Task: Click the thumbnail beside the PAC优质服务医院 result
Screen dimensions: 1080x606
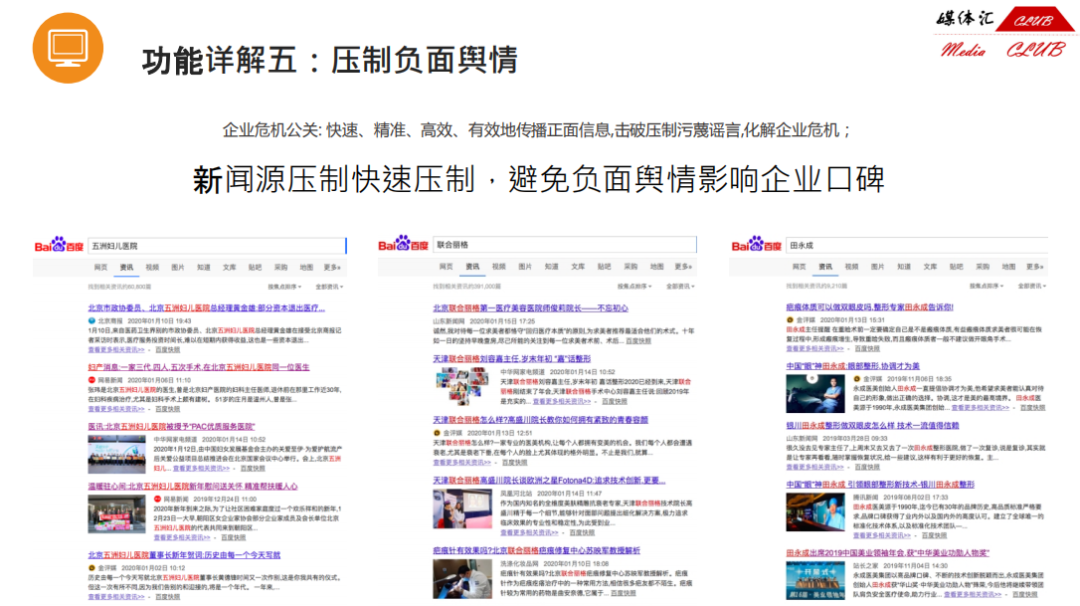Action: click(117, 452)
